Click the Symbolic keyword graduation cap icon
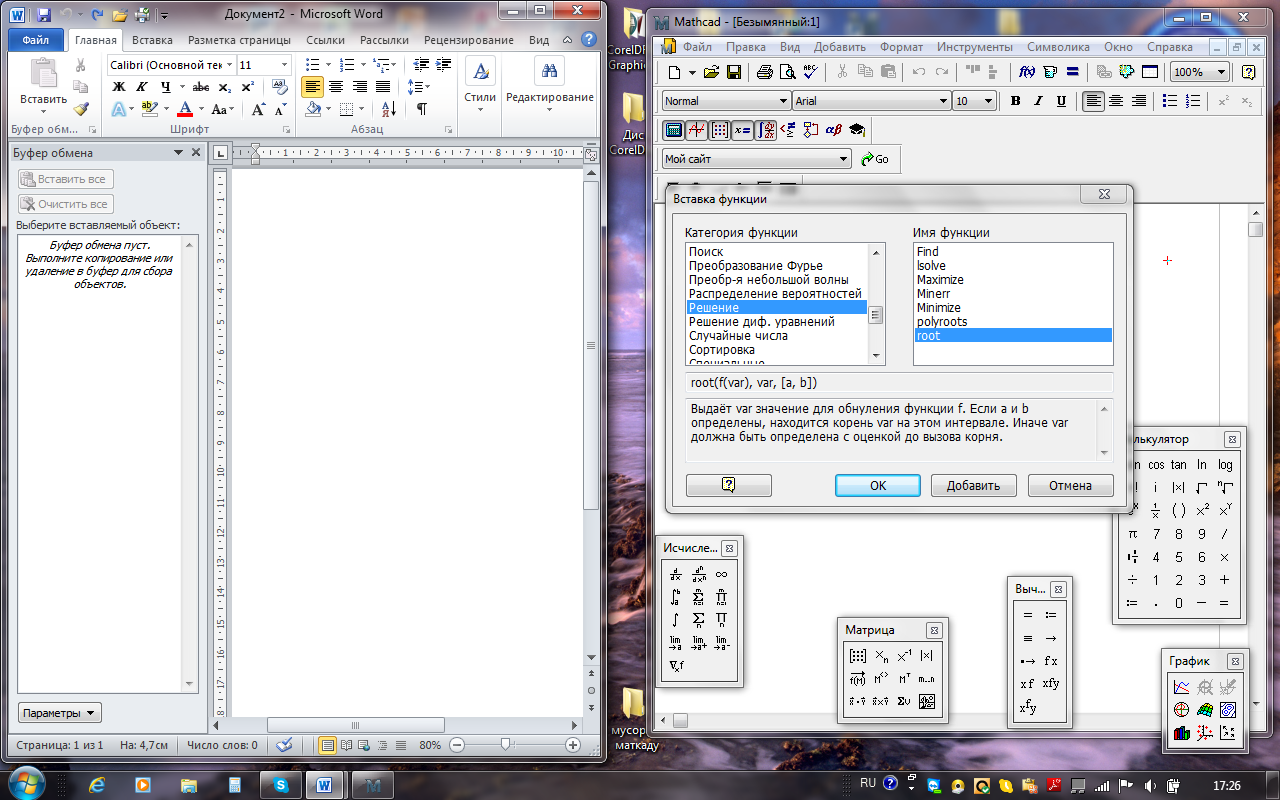 (856, 130)
